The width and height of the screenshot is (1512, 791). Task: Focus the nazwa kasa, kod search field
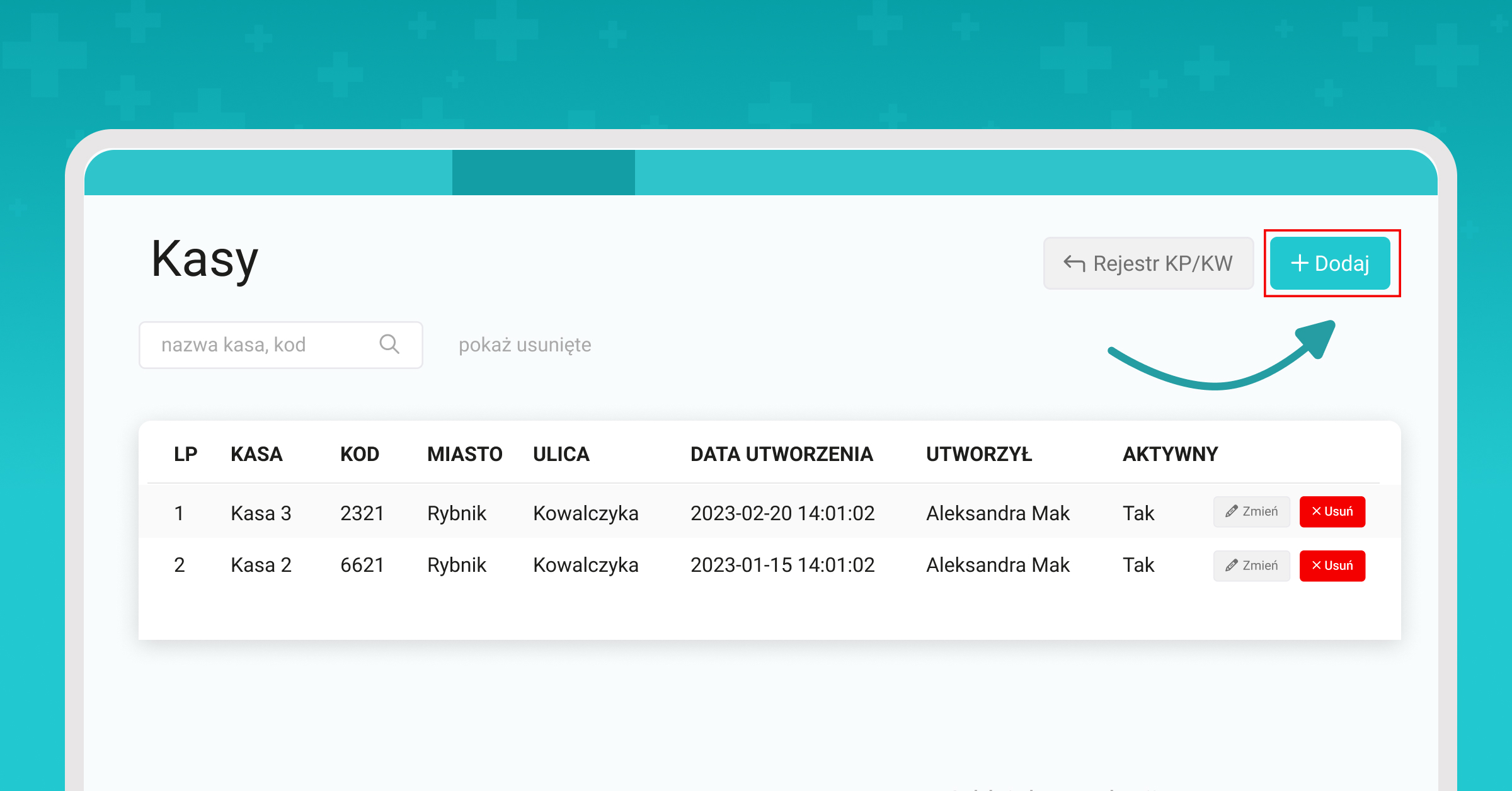(x=280, y=345)
